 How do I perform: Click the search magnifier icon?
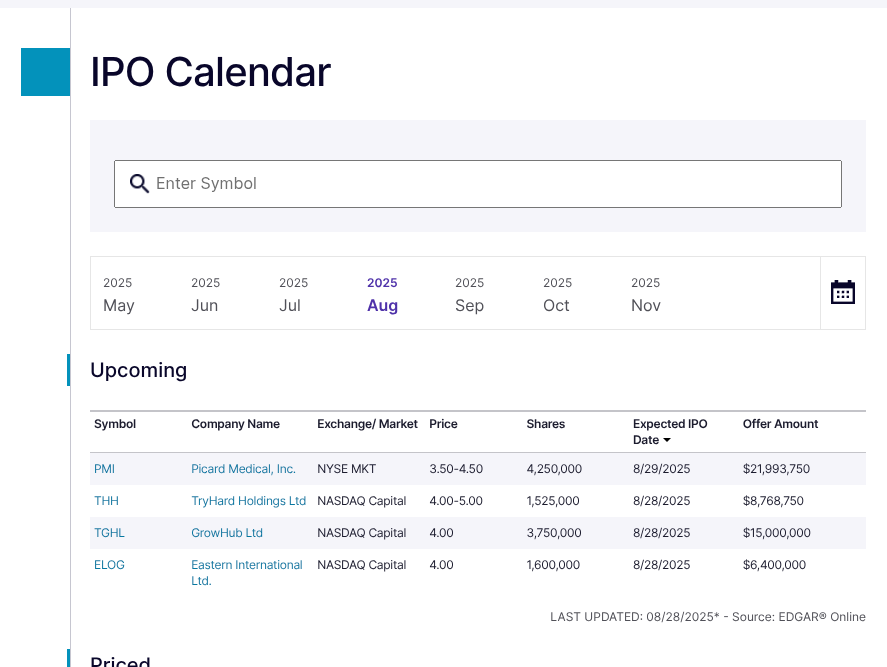point(140,183)
